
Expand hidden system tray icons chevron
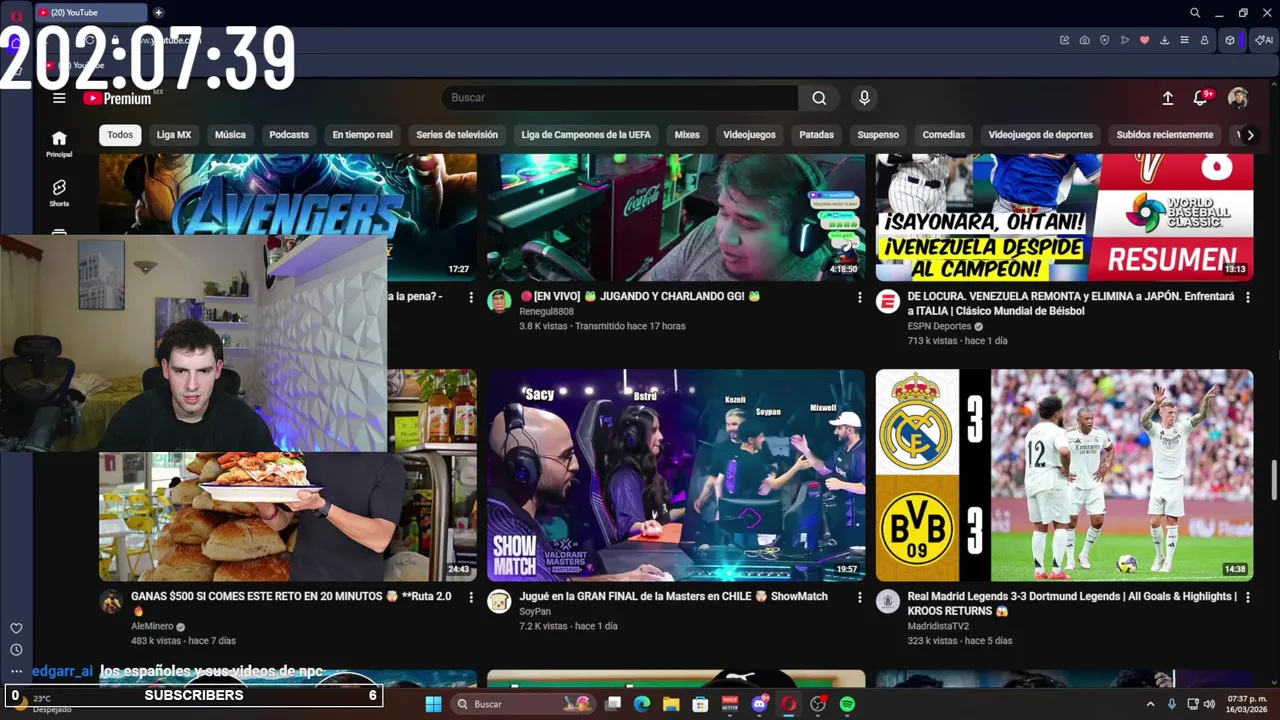click(x=1150, y=704)
